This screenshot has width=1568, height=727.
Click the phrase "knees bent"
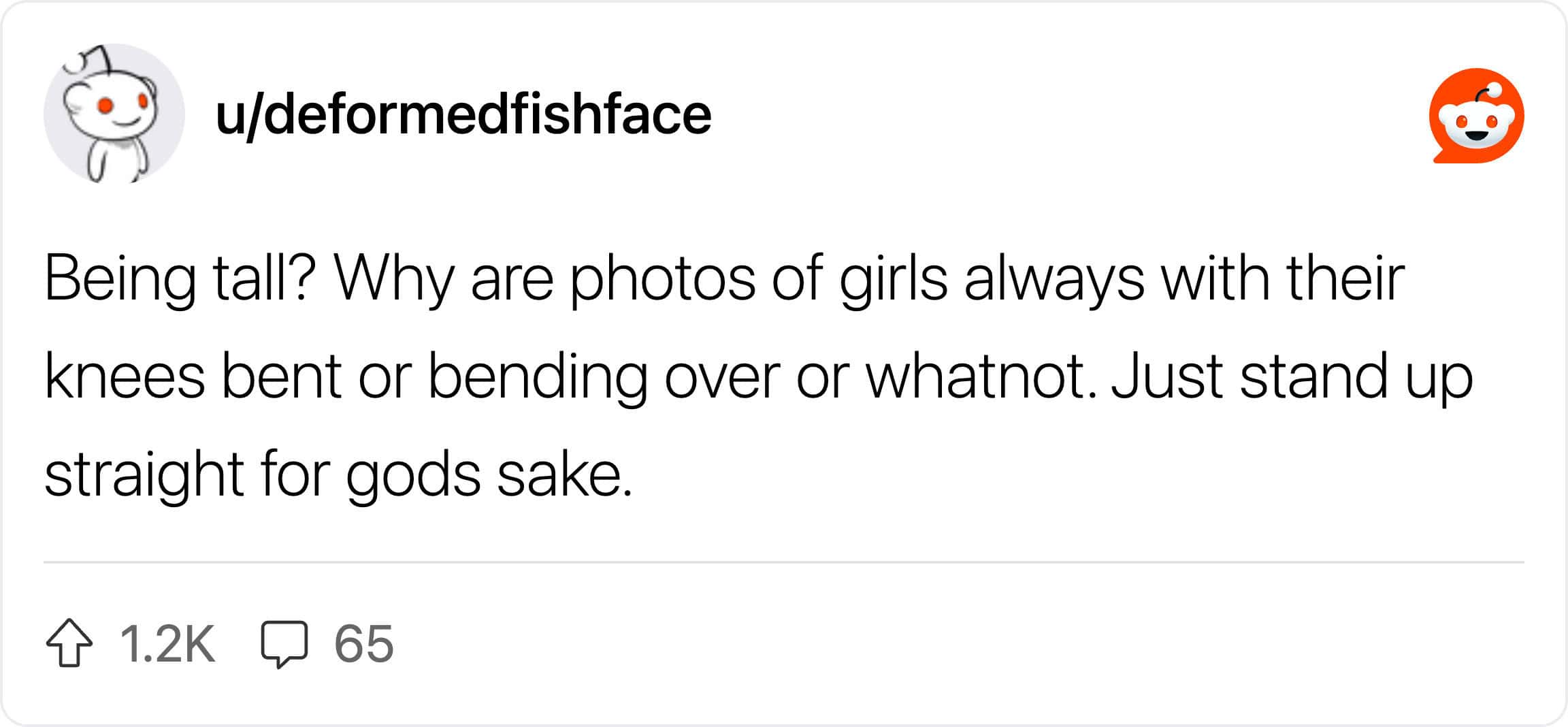(193, 376)
